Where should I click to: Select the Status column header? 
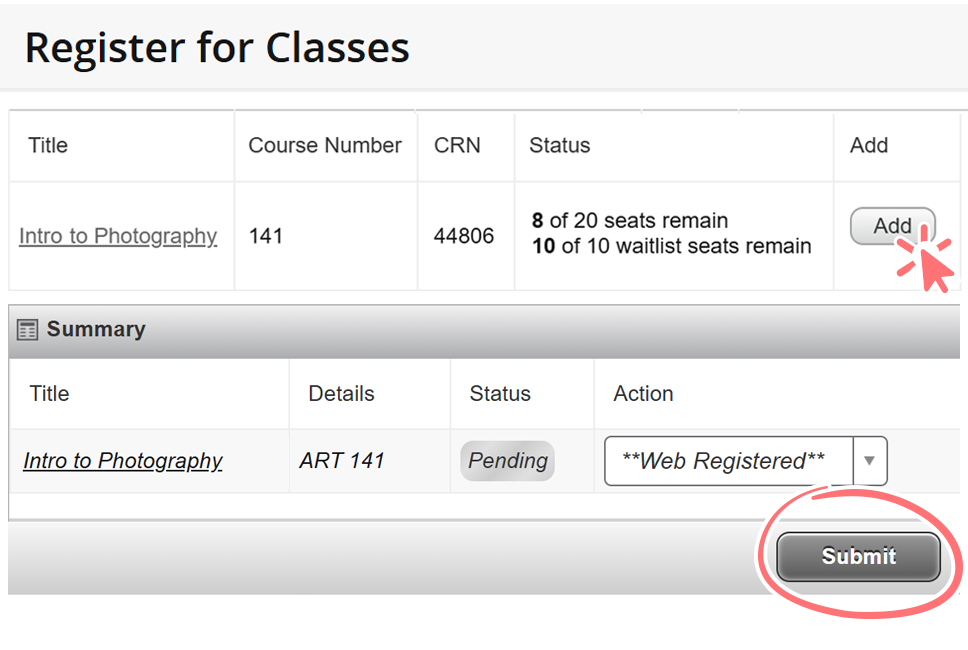(x=559, y=145)
